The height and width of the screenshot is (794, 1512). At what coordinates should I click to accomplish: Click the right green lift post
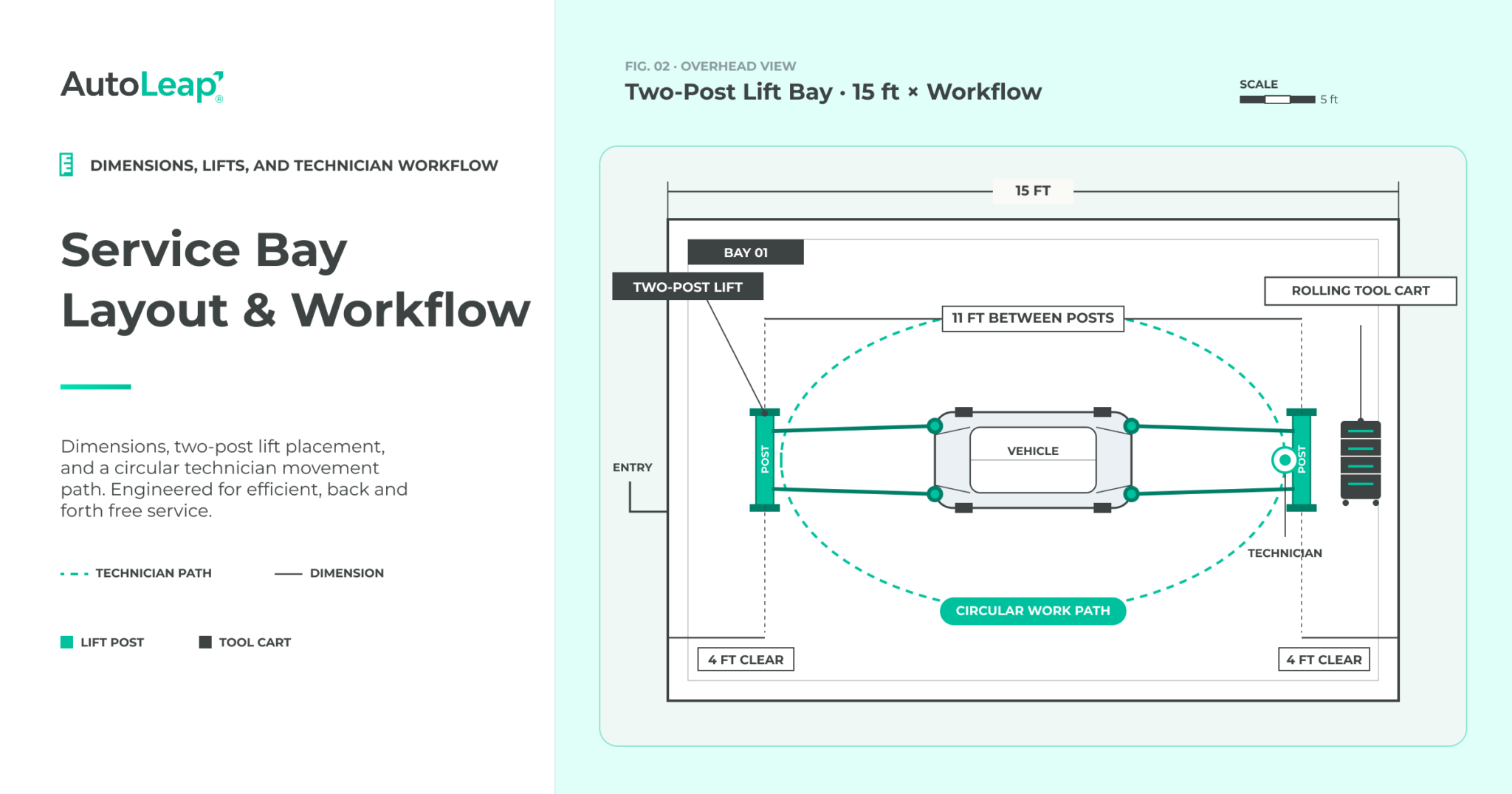(1302, 459)
